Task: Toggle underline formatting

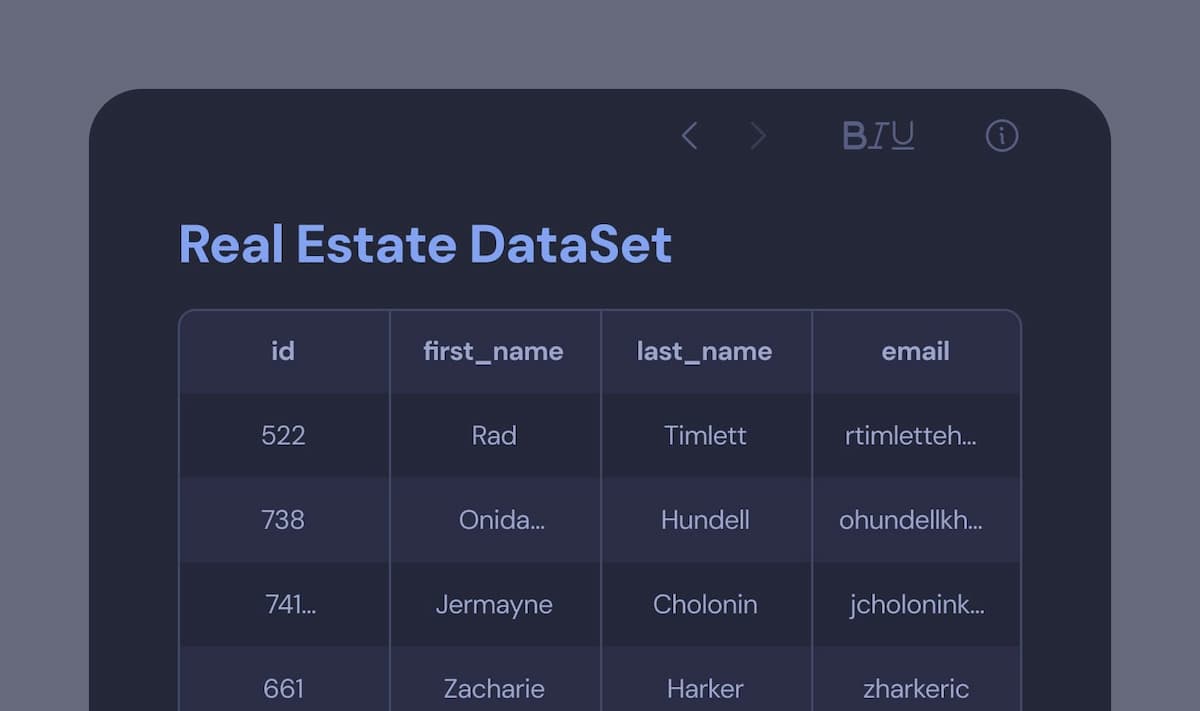Action: click(x=902, y=136)
